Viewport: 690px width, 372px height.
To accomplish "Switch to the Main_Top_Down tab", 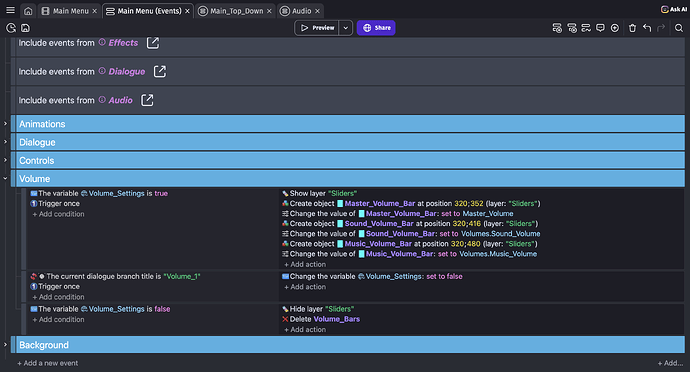I will click(x=236, y=11).
